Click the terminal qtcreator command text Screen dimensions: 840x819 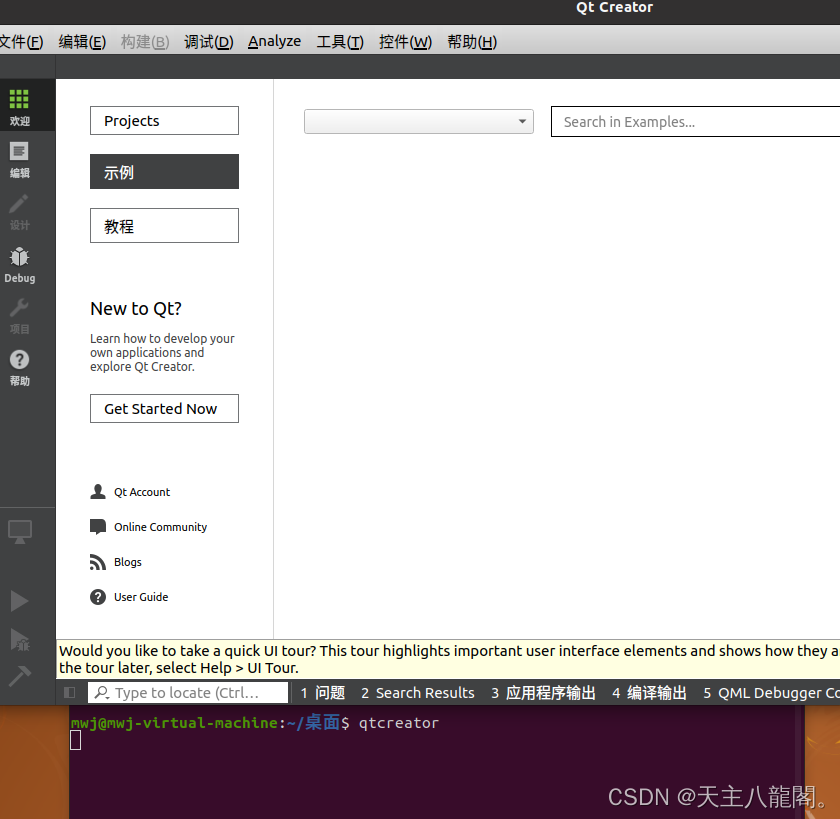tap(399, 723)
